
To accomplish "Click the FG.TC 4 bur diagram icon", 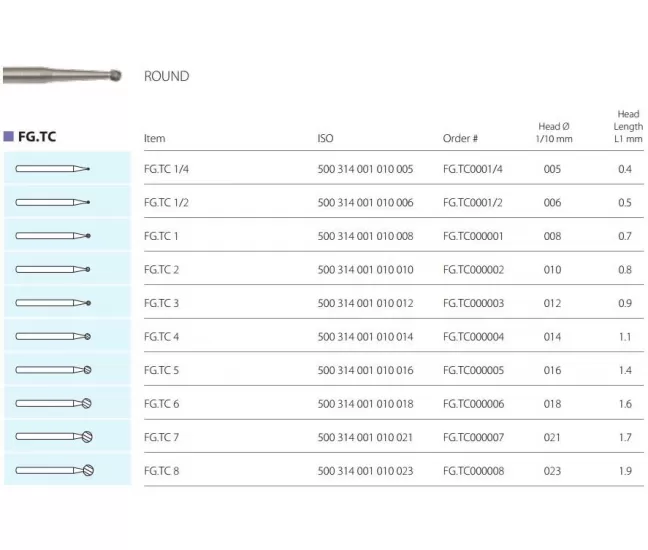I will 54,336.
